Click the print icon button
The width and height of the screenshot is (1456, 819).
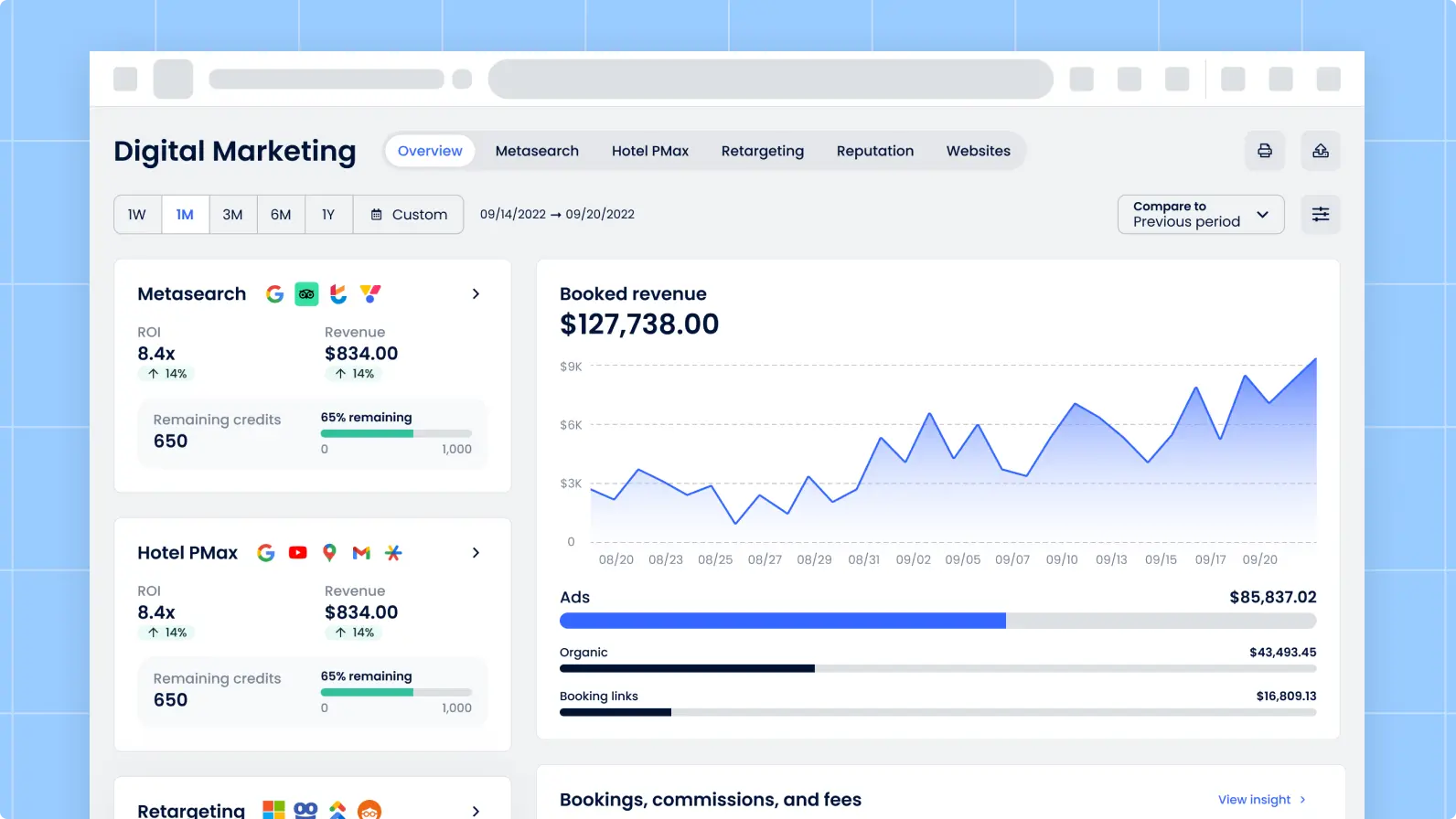(x=1265, y=151)
